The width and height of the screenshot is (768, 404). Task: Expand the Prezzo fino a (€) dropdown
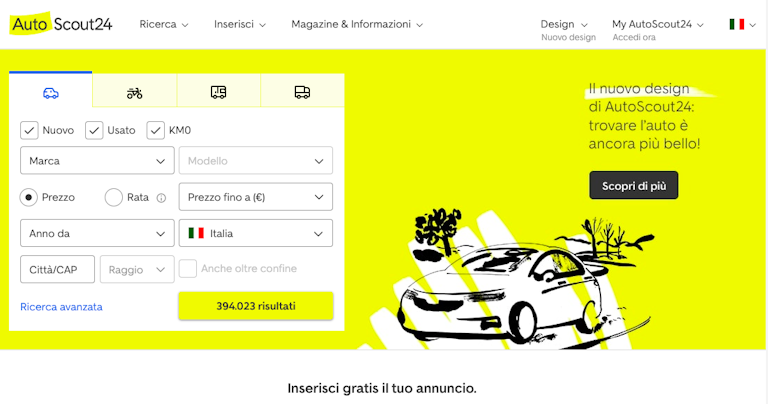point(256,197)
